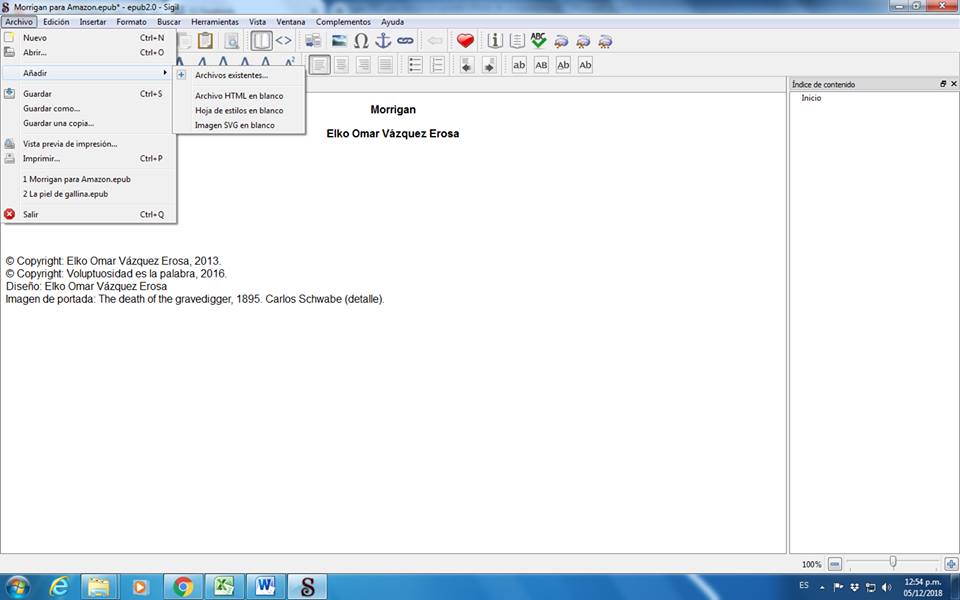Click the anchor insert ID icon
The image size is (960, 600).
click(383, 41)
